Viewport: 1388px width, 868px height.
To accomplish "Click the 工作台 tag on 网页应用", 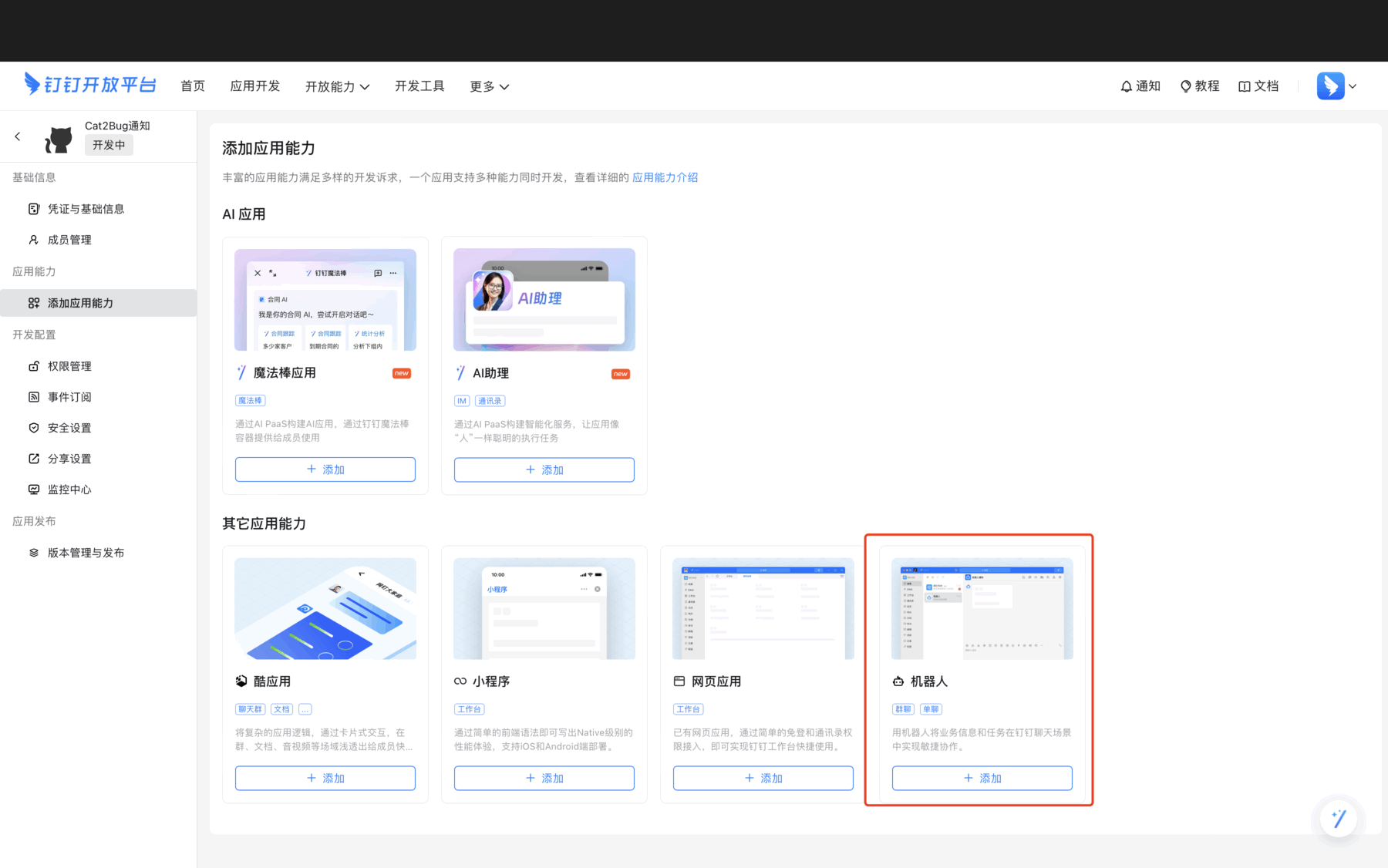I will coord(688,709).
